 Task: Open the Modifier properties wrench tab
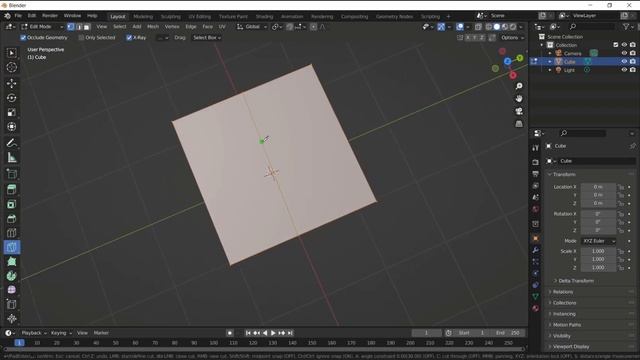click(536, 250)
